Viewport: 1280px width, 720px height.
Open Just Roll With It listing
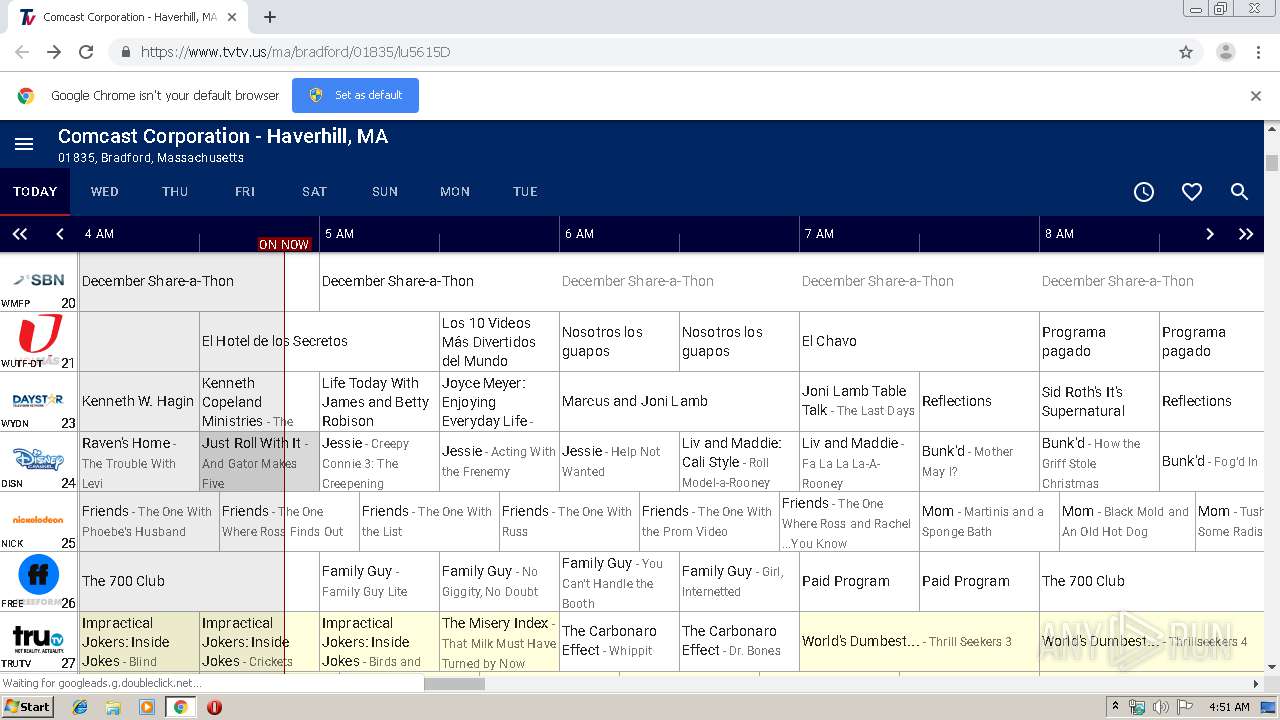pyautogui.click(x=259, y=462)
